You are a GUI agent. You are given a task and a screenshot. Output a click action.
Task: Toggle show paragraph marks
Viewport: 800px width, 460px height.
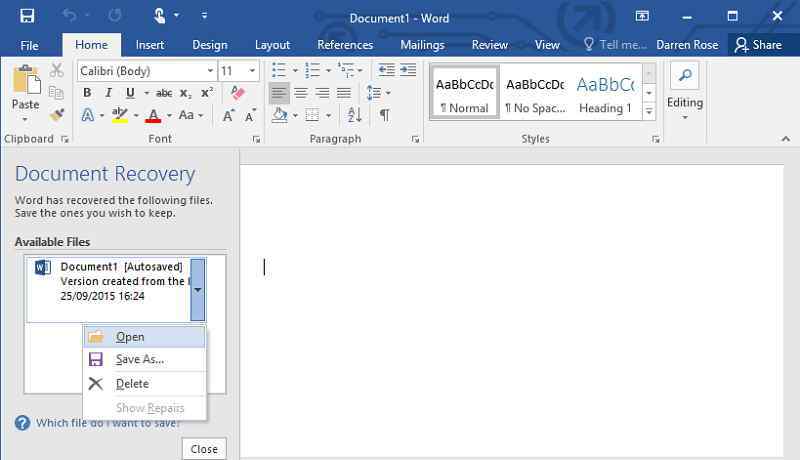click(385, 115)
